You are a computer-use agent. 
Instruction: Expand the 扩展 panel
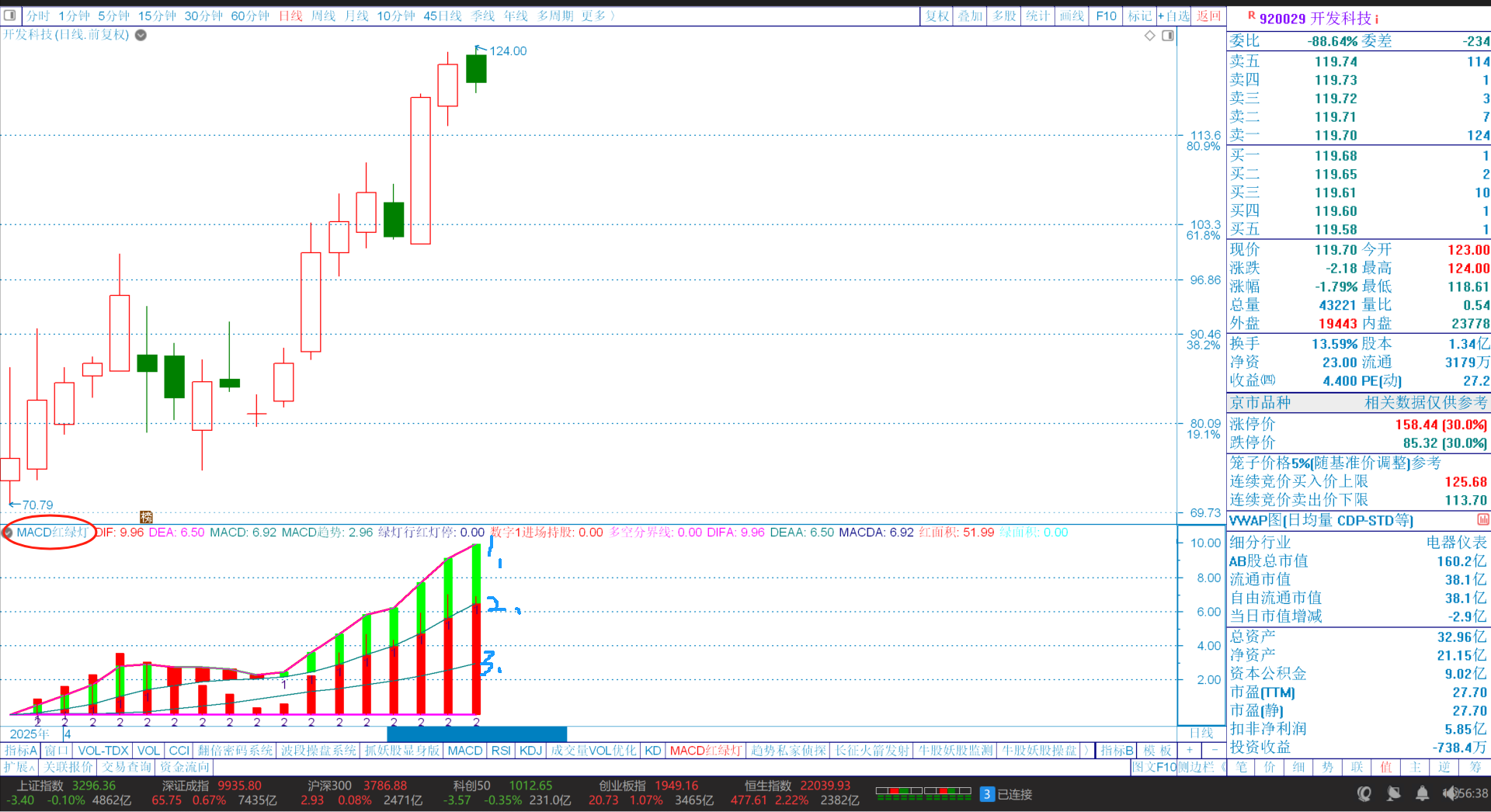pos(18,767)
